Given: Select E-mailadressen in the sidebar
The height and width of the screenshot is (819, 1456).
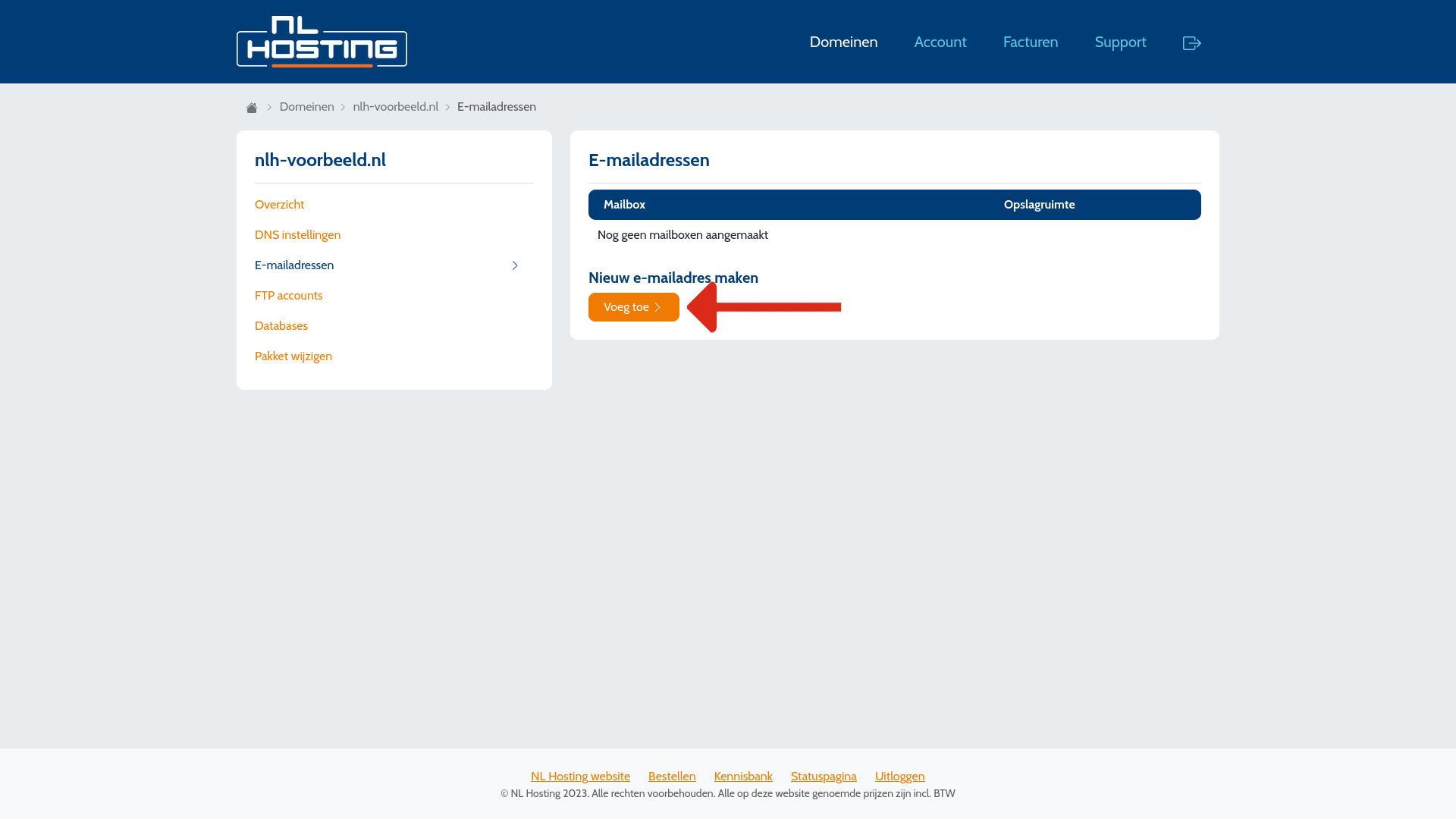Looking at the screenshot, I should [294, 265].
